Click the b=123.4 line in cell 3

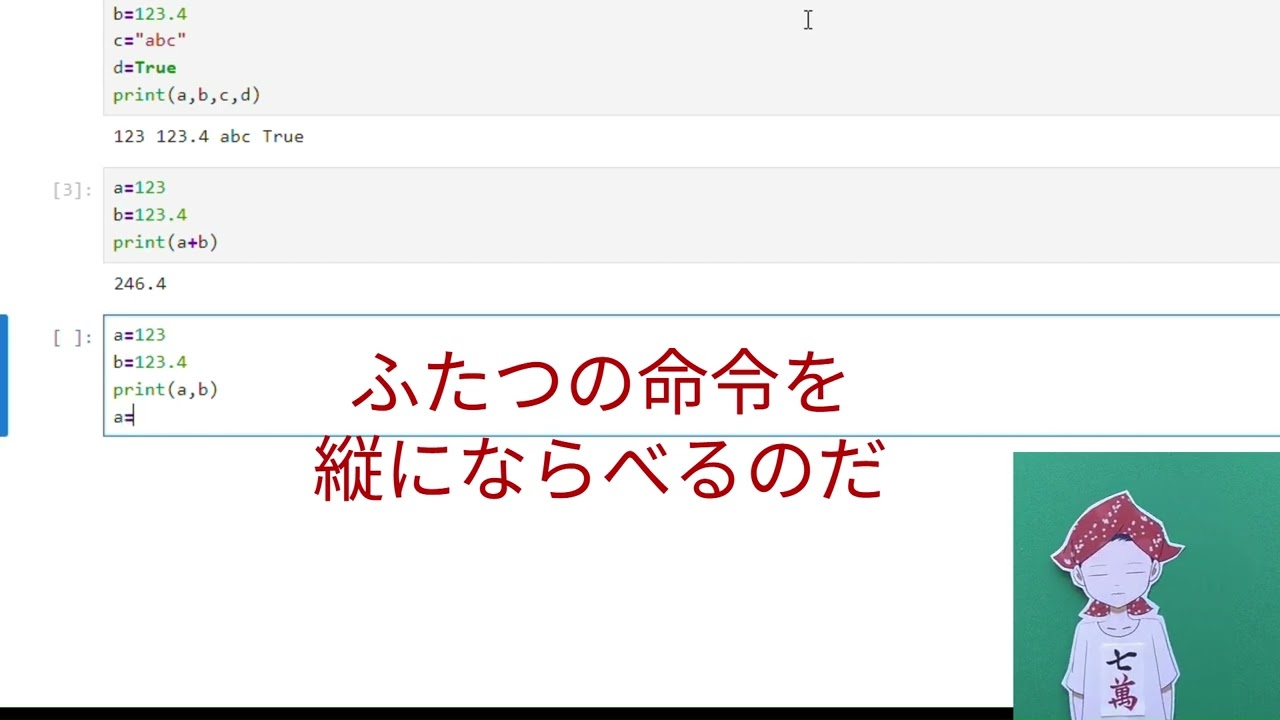150,215
